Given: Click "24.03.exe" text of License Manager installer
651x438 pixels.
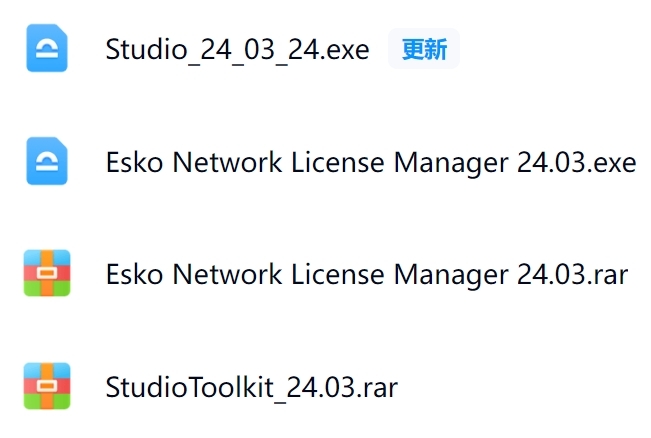Looking at the screenshot, I should coord(576,162).
